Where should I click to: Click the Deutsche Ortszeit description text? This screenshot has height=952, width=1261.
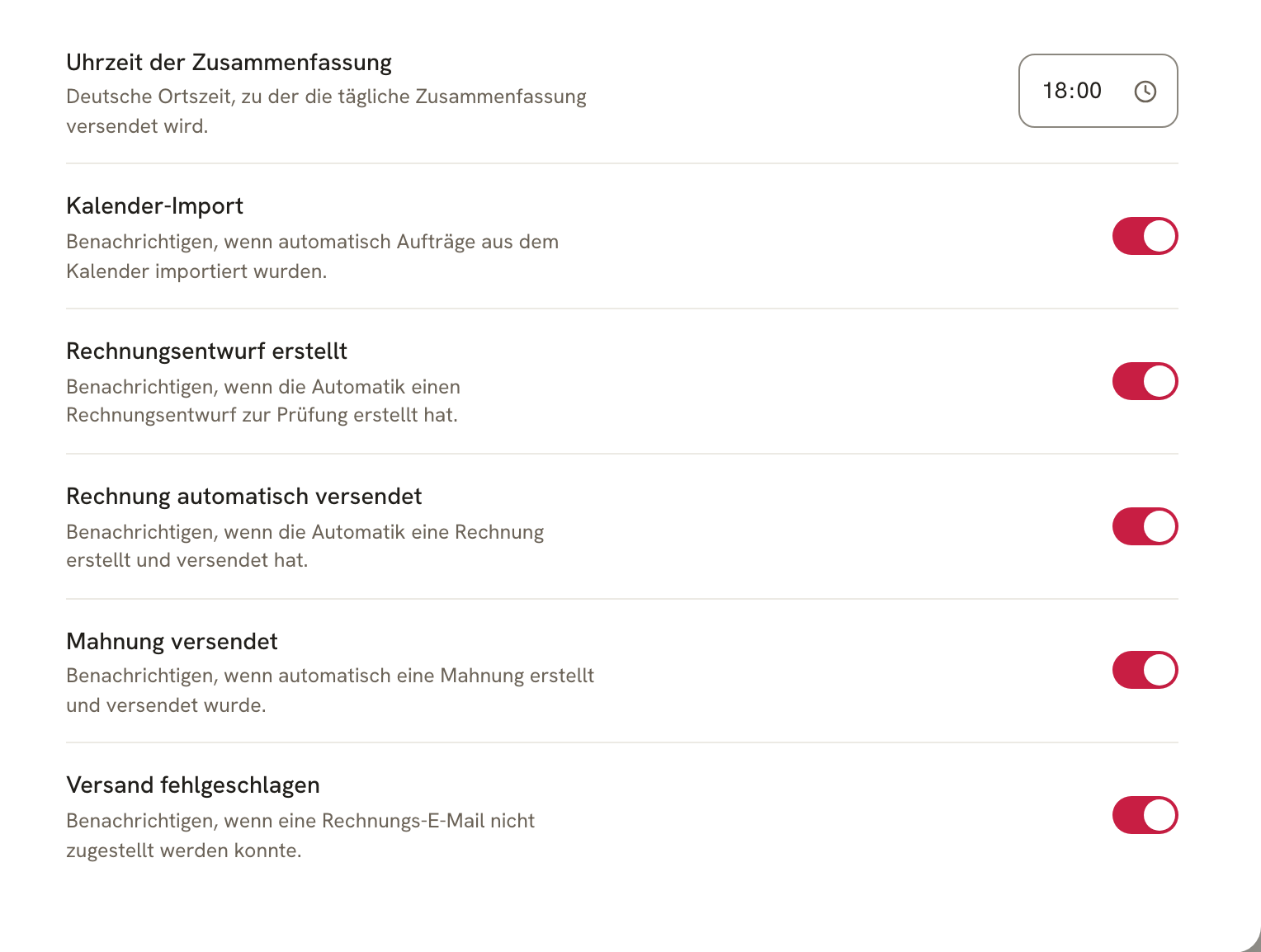click(326, 111)
